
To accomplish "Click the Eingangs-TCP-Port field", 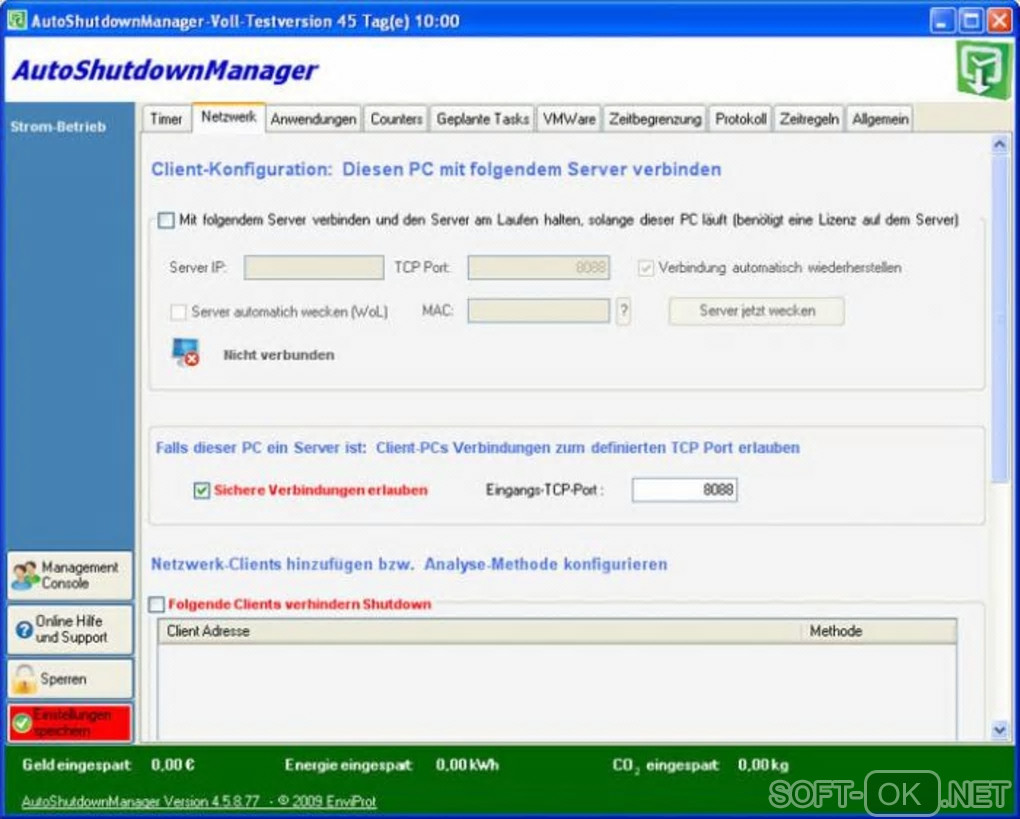I will [x=684, y=490].
